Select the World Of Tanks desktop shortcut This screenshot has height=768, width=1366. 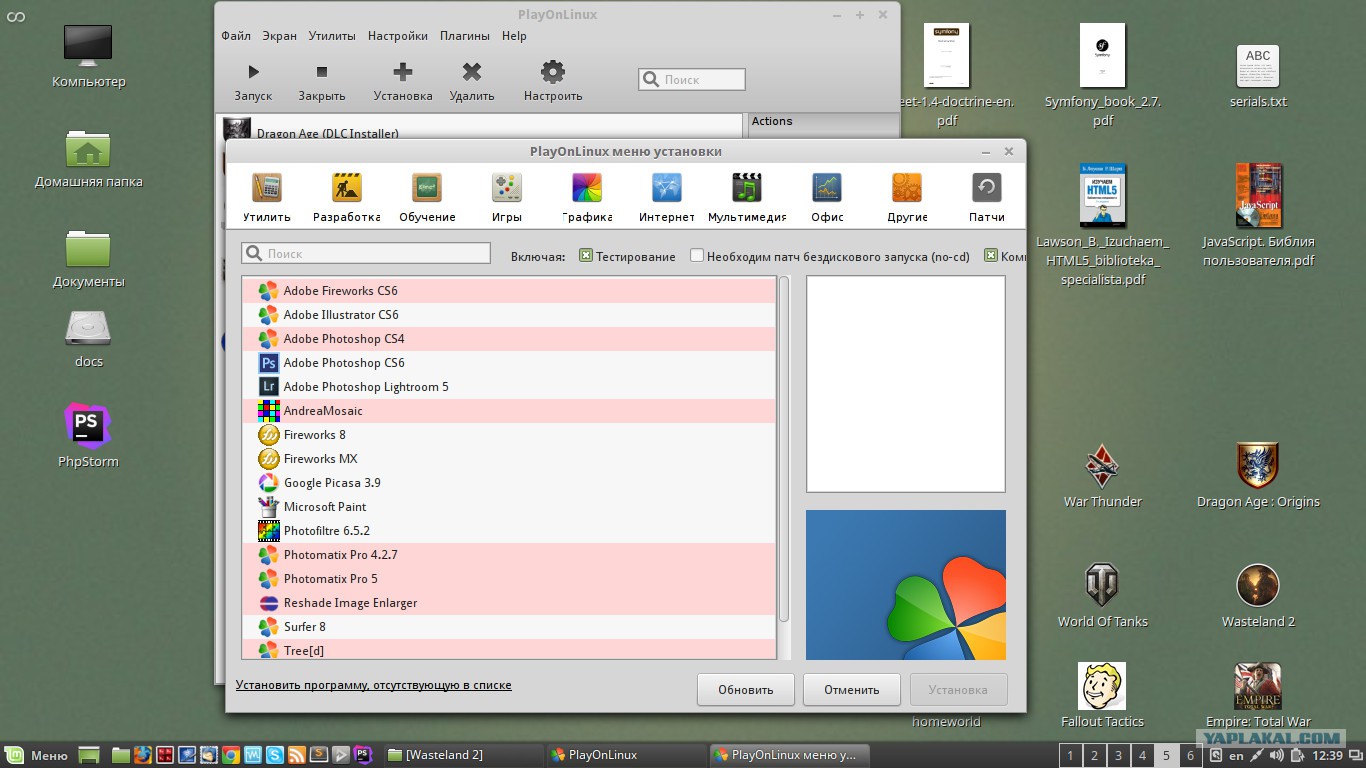pos(1102,596)
